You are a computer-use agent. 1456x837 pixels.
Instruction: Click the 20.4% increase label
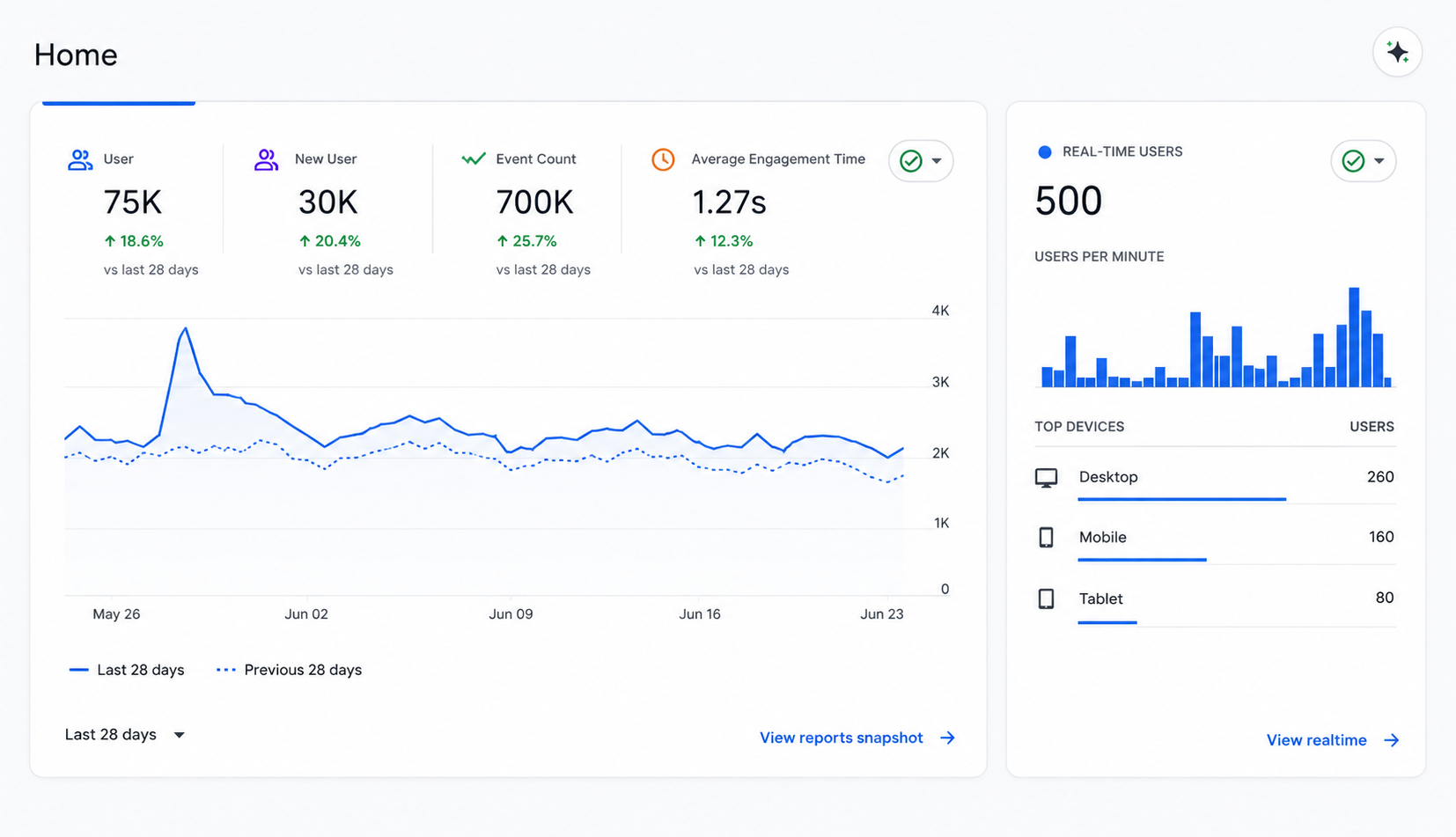[330, 241]
